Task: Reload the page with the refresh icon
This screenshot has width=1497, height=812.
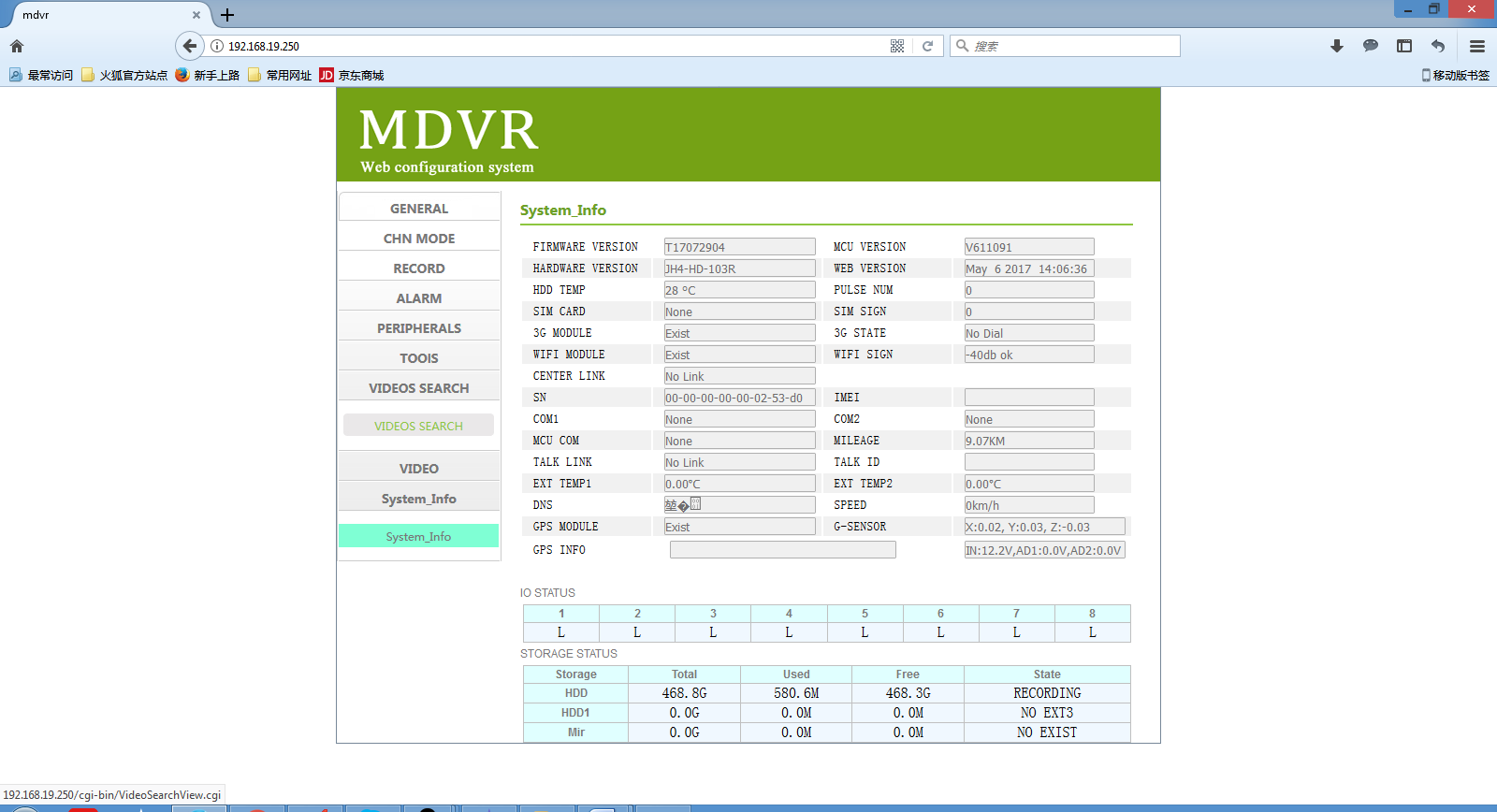Action: coord(927,46)
